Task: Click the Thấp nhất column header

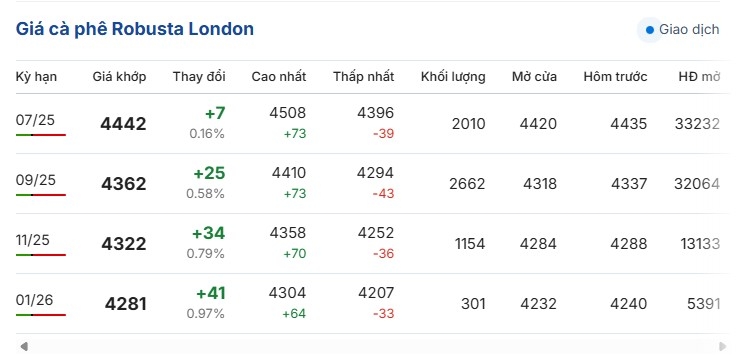Action: [x=363, y=77]
